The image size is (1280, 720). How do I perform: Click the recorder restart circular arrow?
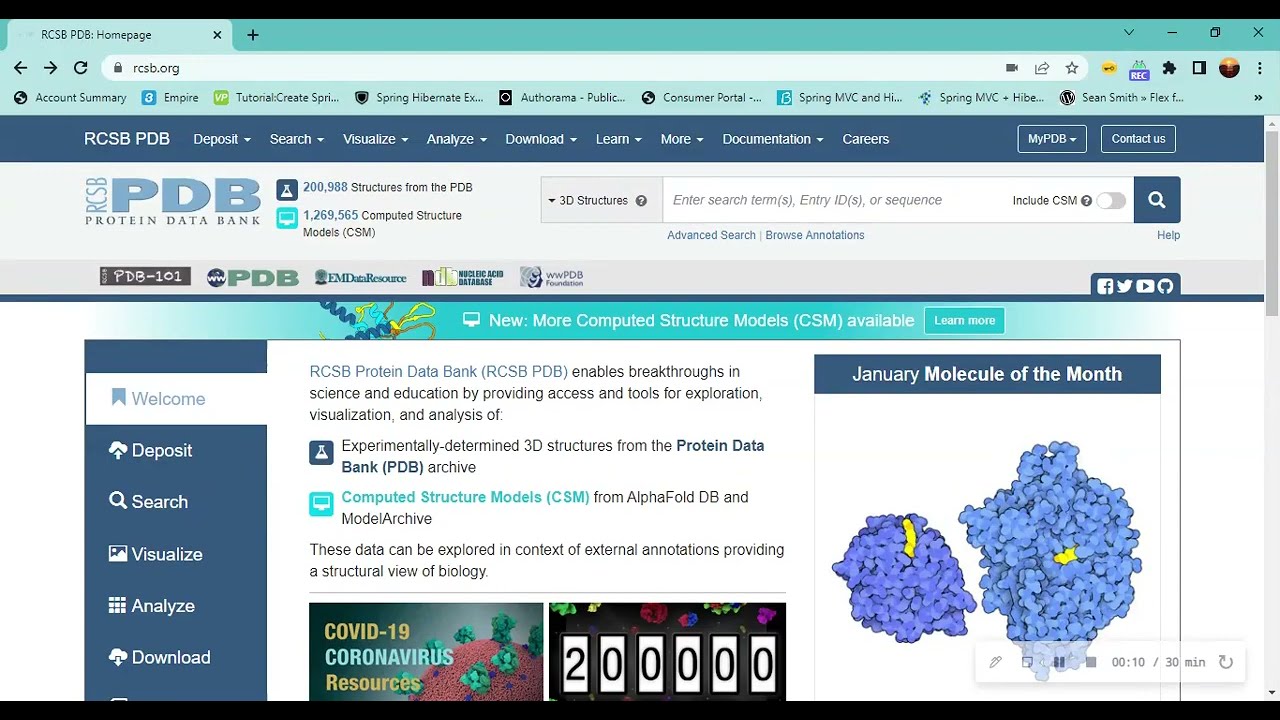coord(1226,662)
